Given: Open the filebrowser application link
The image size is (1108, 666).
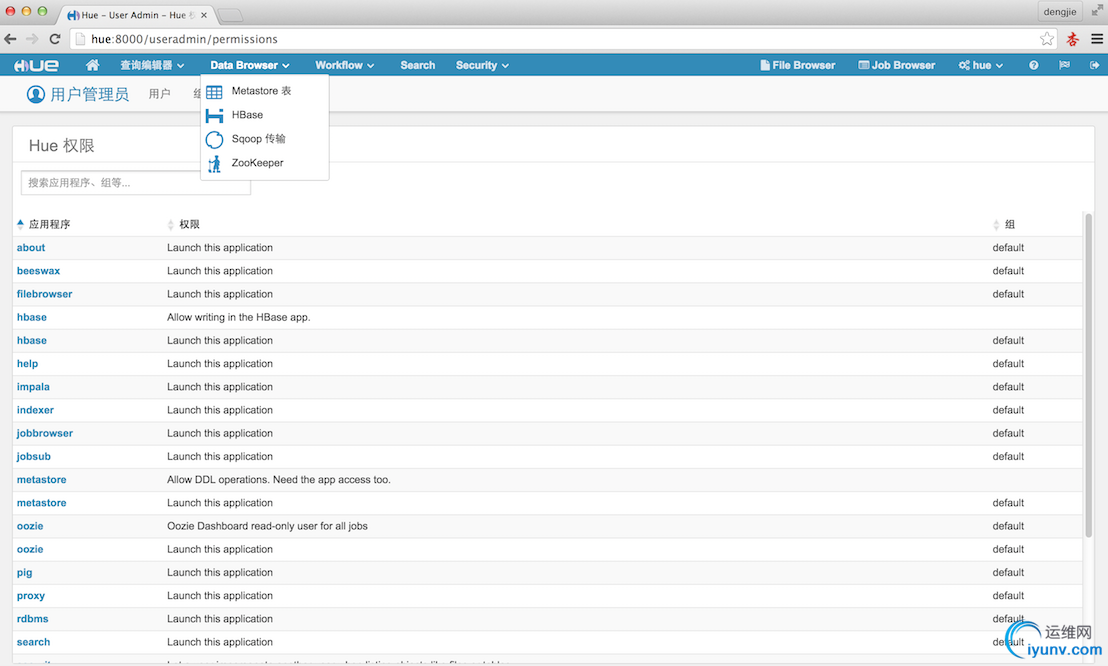Looking at the screenshot, I should tap(45, 294).
